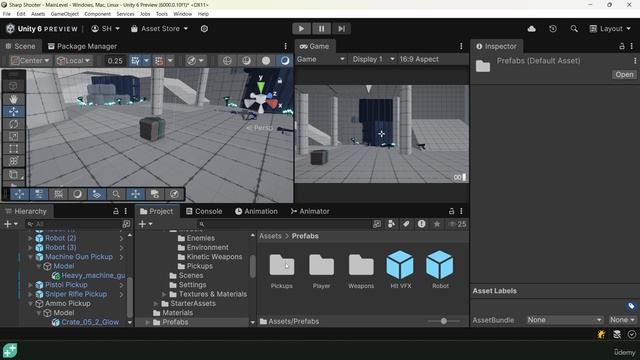640x360 pixels.
Task: Click the green plus taskbar icon
Action: pyautogui.click(x=10, y=351)
